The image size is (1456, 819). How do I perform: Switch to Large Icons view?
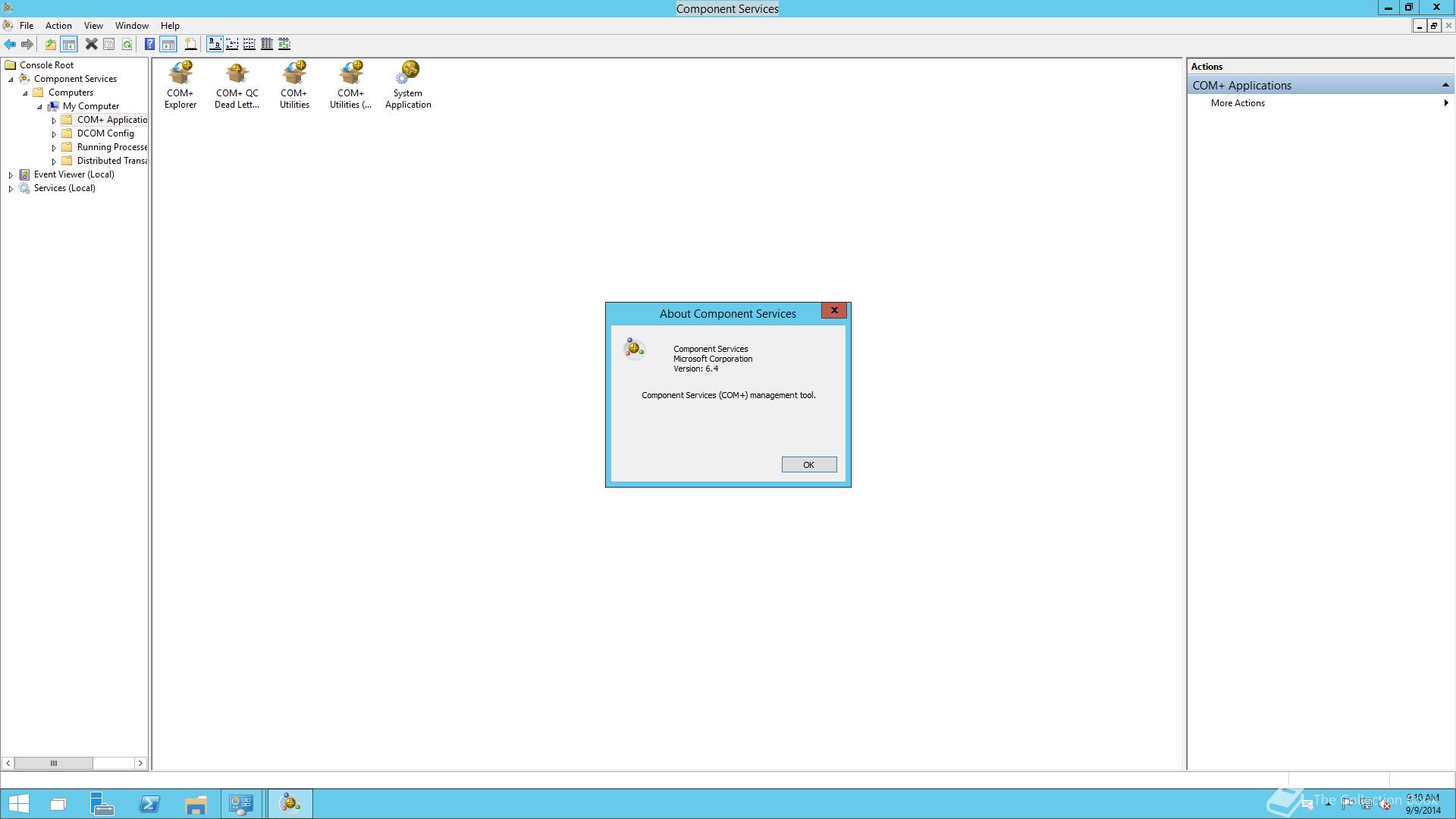[215, 44]
